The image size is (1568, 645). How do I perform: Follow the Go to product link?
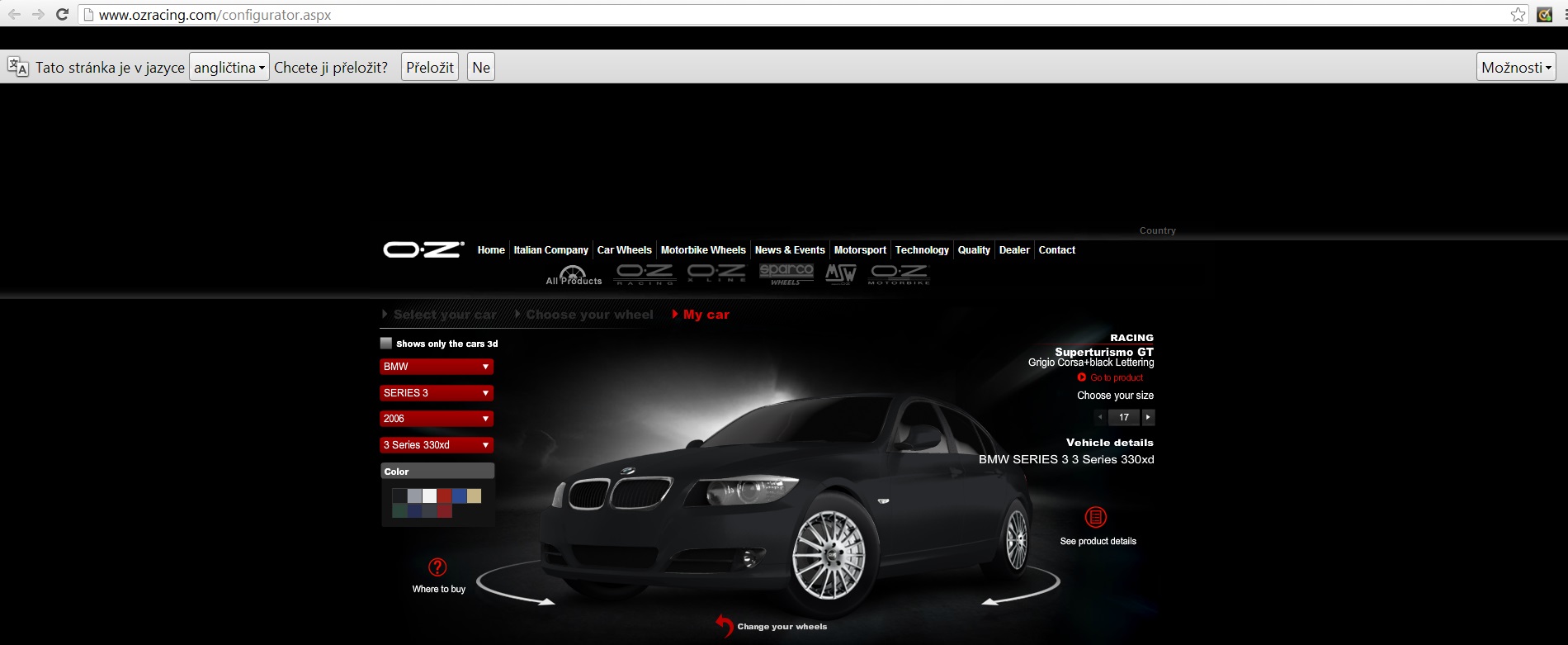[1117, 377]
